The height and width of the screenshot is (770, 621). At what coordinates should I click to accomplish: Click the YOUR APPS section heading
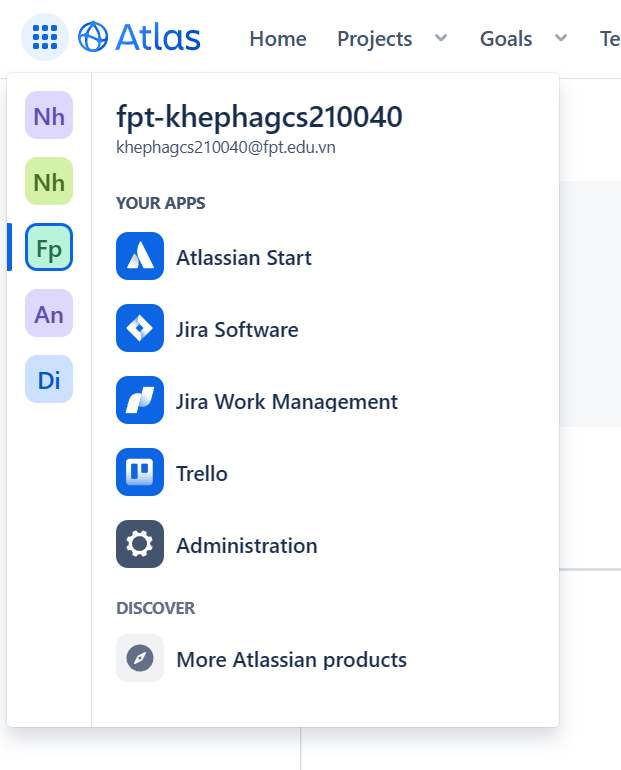coord(161,203)
